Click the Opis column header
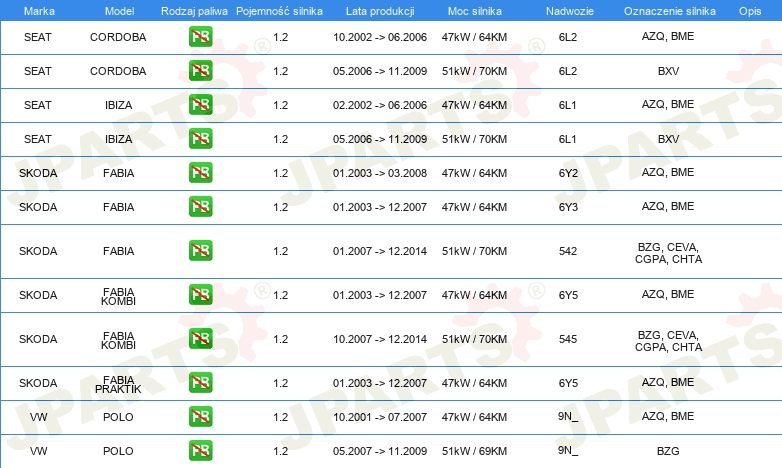This screenshot has width=782, height=468. coord(750,11)
